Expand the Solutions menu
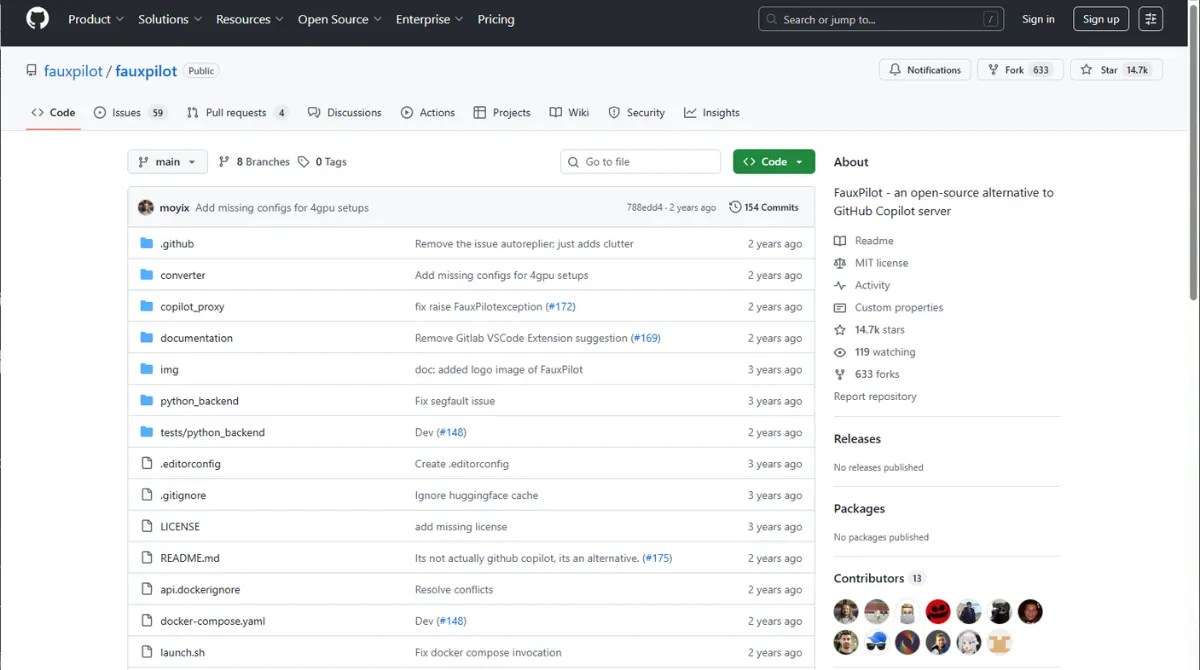1200x670 pixels. click(x=170, y=19)
